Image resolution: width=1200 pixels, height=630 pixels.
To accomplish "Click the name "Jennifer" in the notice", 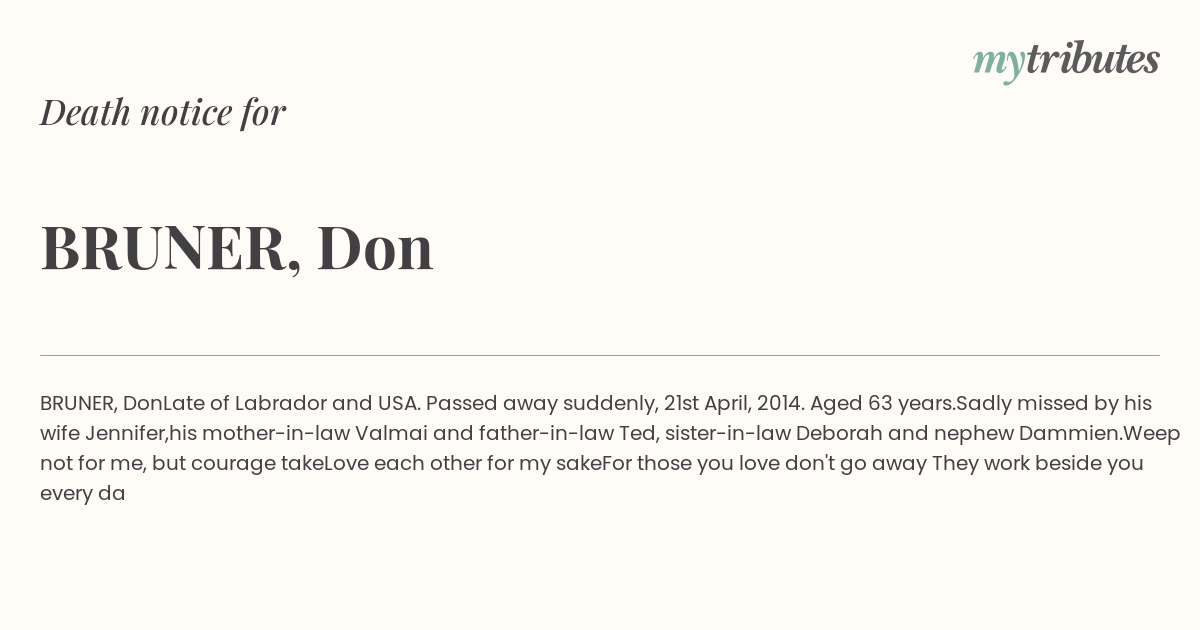I will point(125,434).
